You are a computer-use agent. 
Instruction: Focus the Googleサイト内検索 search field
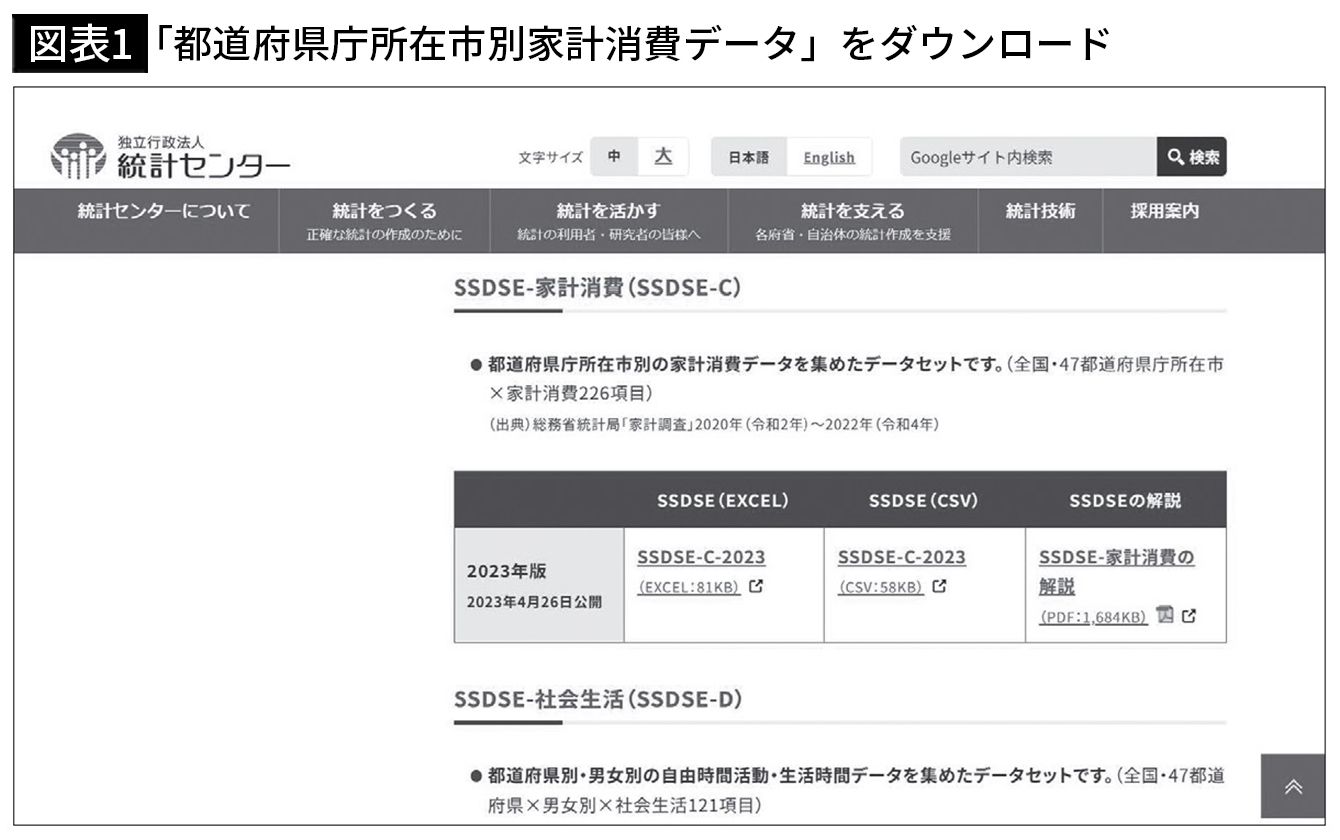1027,157
